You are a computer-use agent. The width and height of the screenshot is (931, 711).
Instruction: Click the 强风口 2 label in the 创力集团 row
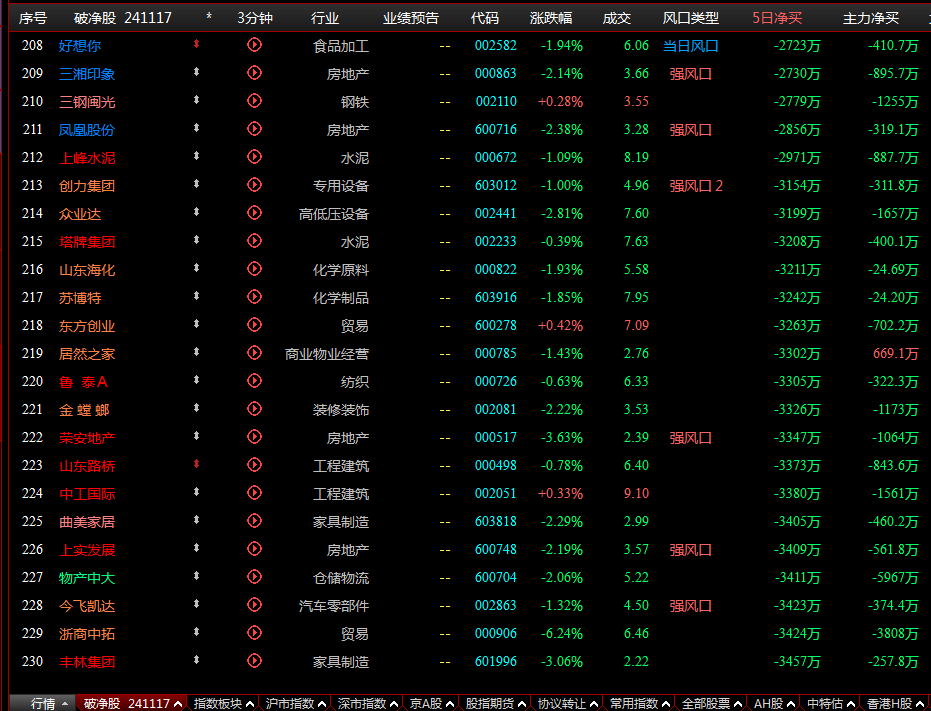click(694, 185)
